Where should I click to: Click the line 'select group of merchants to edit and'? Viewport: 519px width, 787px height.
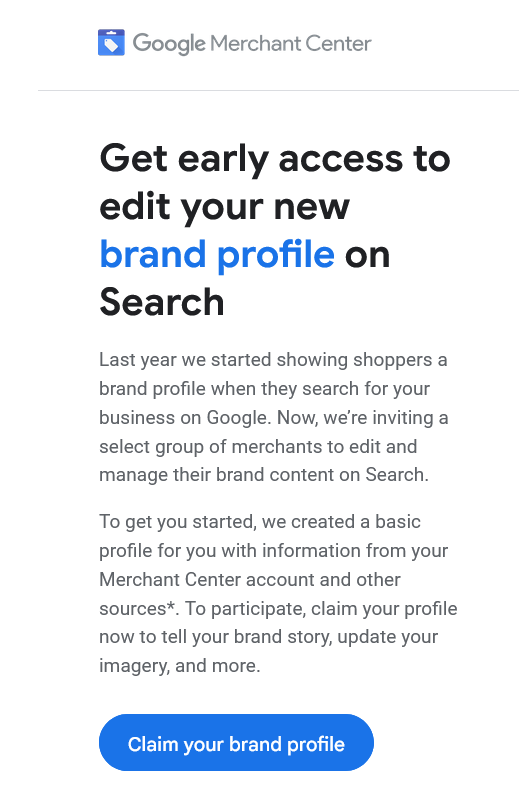tap(258, 447)
